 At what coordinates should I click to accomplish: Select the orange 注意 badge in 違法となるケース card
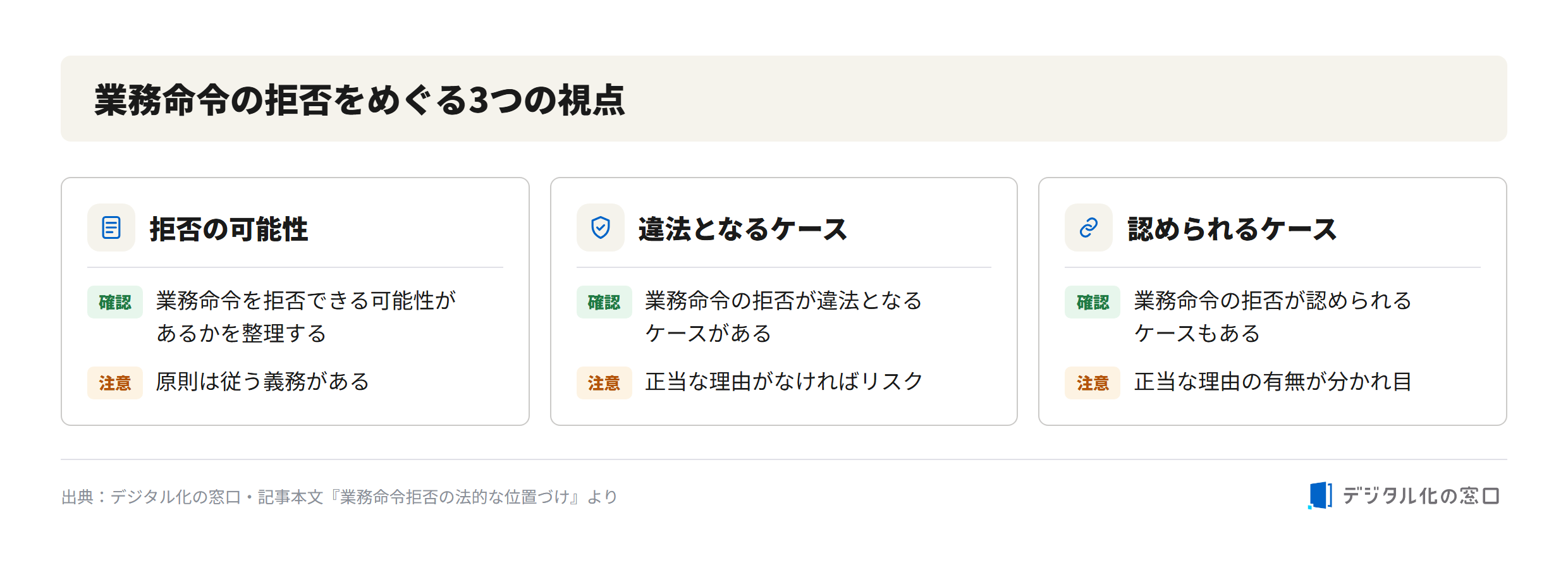click(x=604, y=383)
